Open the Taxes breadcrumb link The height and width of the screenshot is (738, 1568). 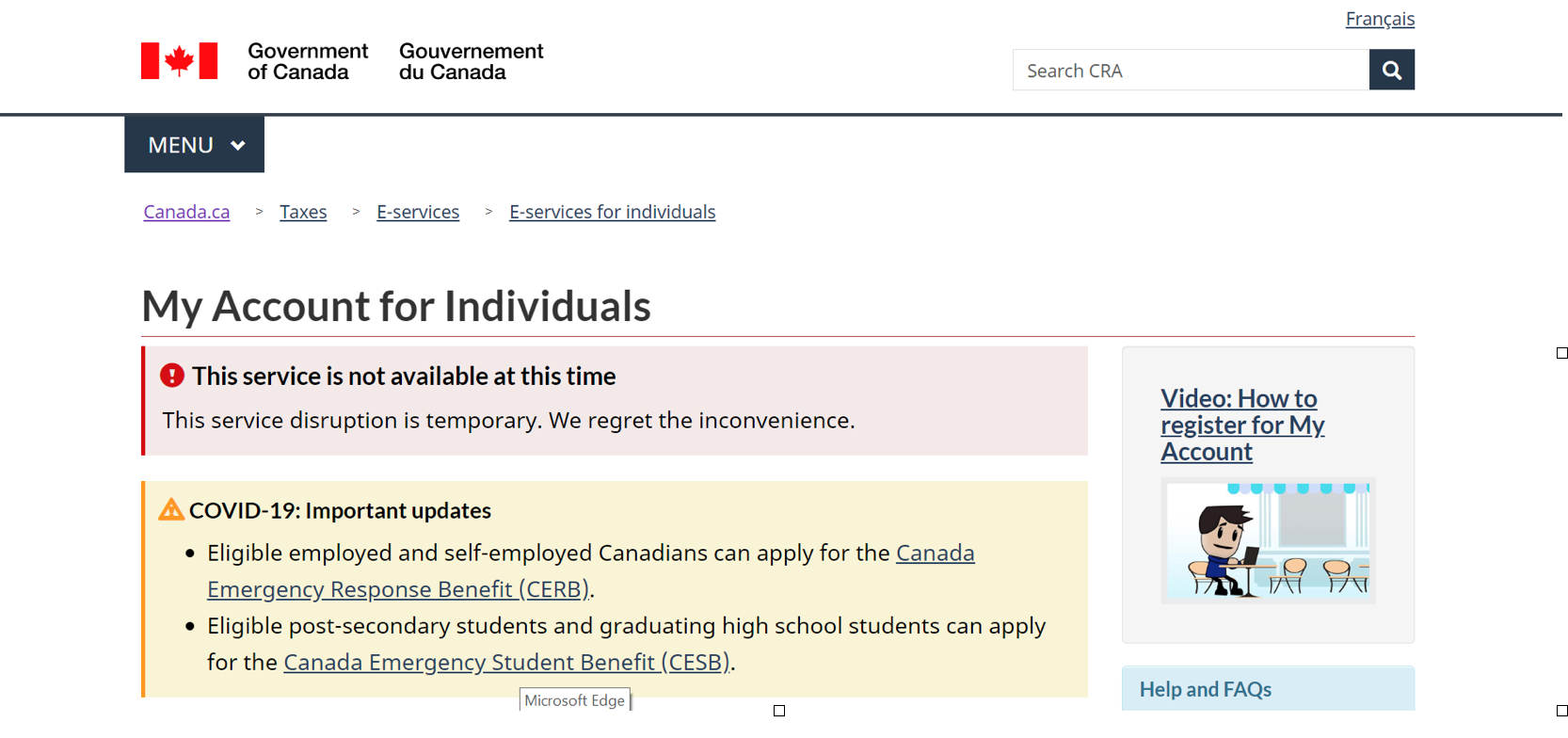tap(303, 212)
